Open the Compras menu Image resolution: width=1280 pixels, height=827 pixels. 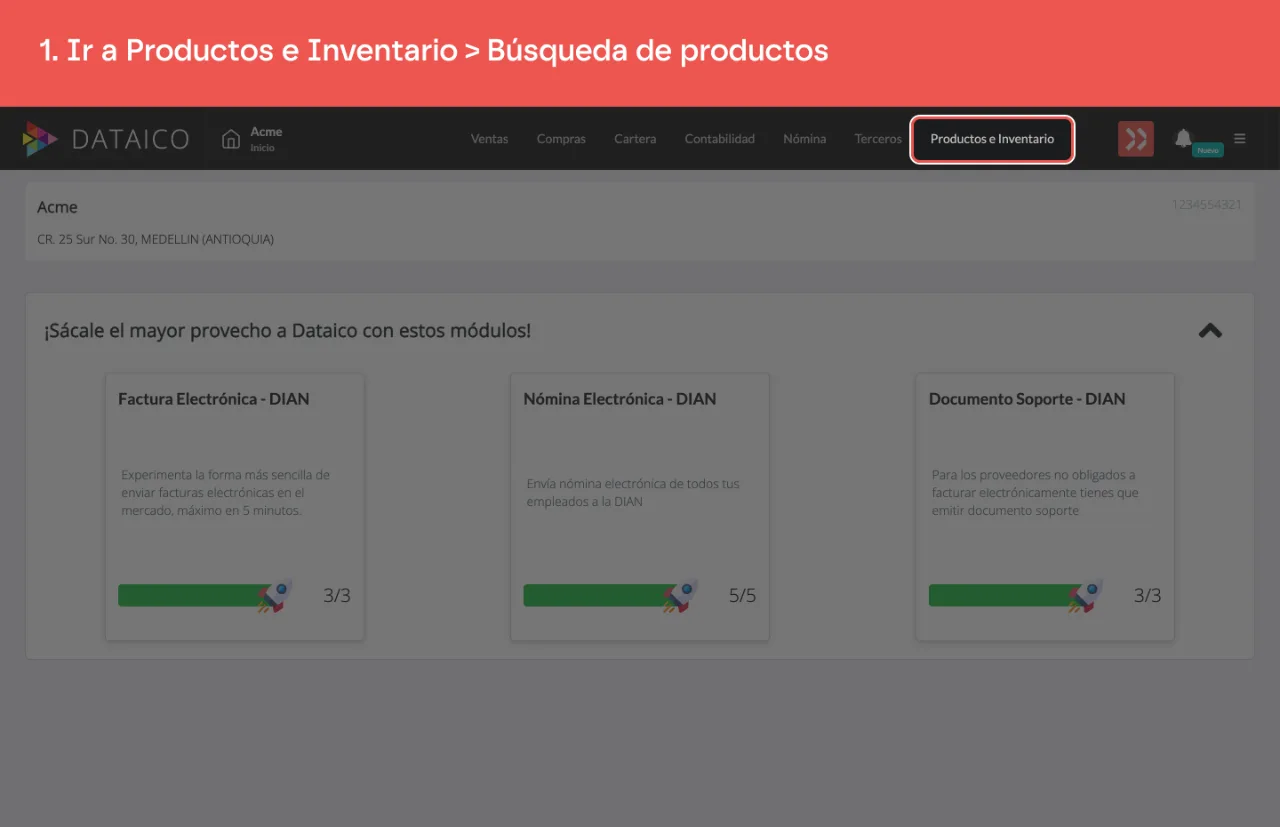tap(561, 139)
